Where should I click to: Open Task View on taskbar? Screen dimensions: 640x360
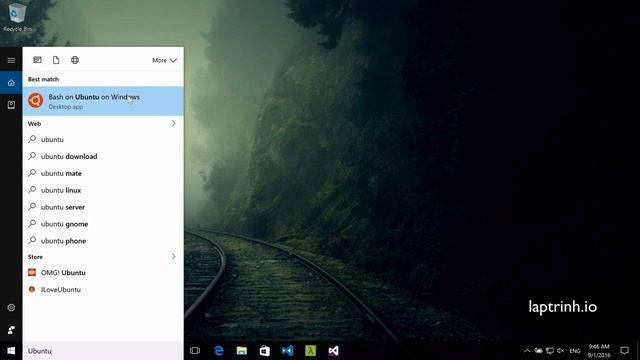coord(195,351)
